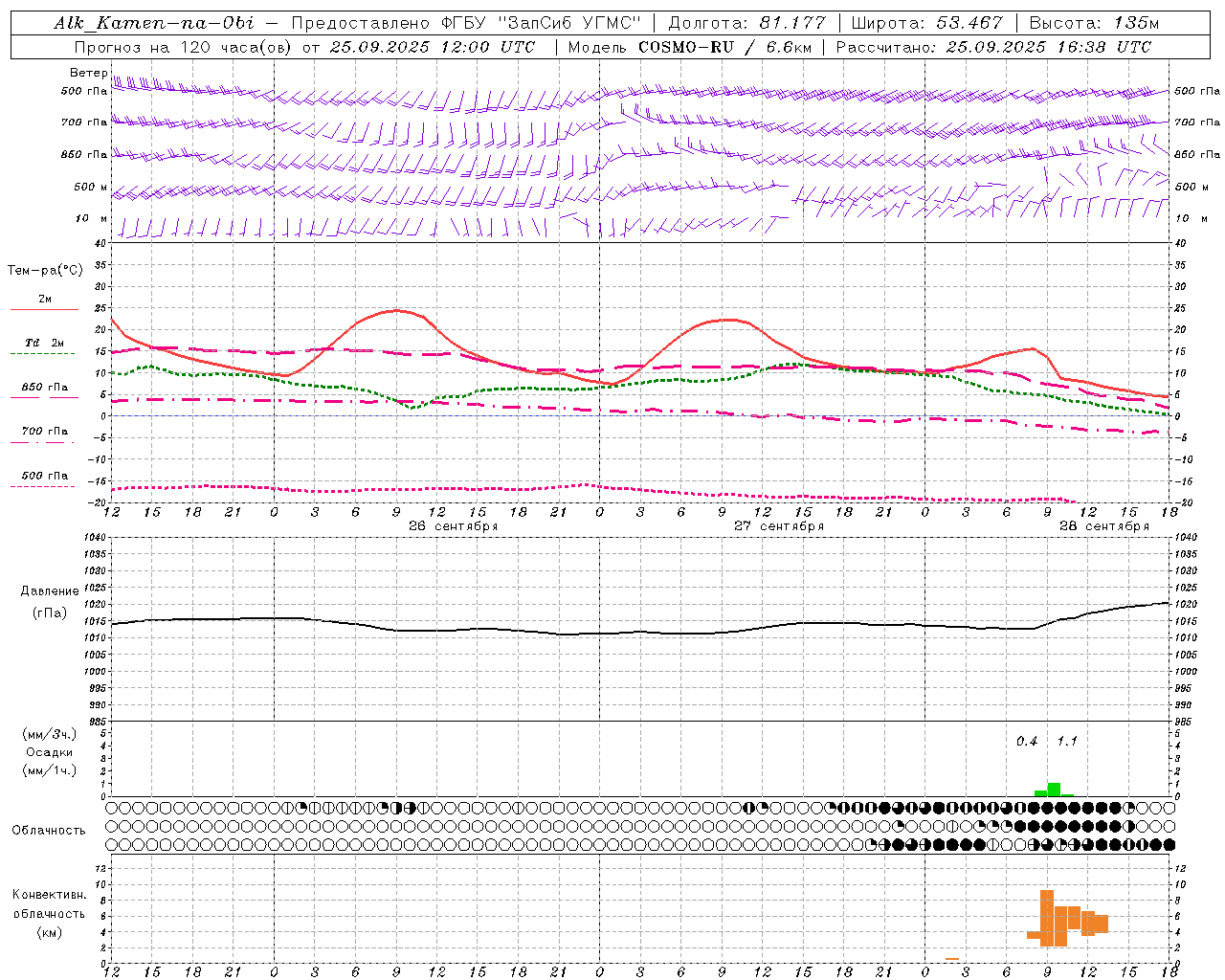1225x980 pixels.
Task: Click the (мм/3ч.) precipitation unit label
Action: [50, 735]
